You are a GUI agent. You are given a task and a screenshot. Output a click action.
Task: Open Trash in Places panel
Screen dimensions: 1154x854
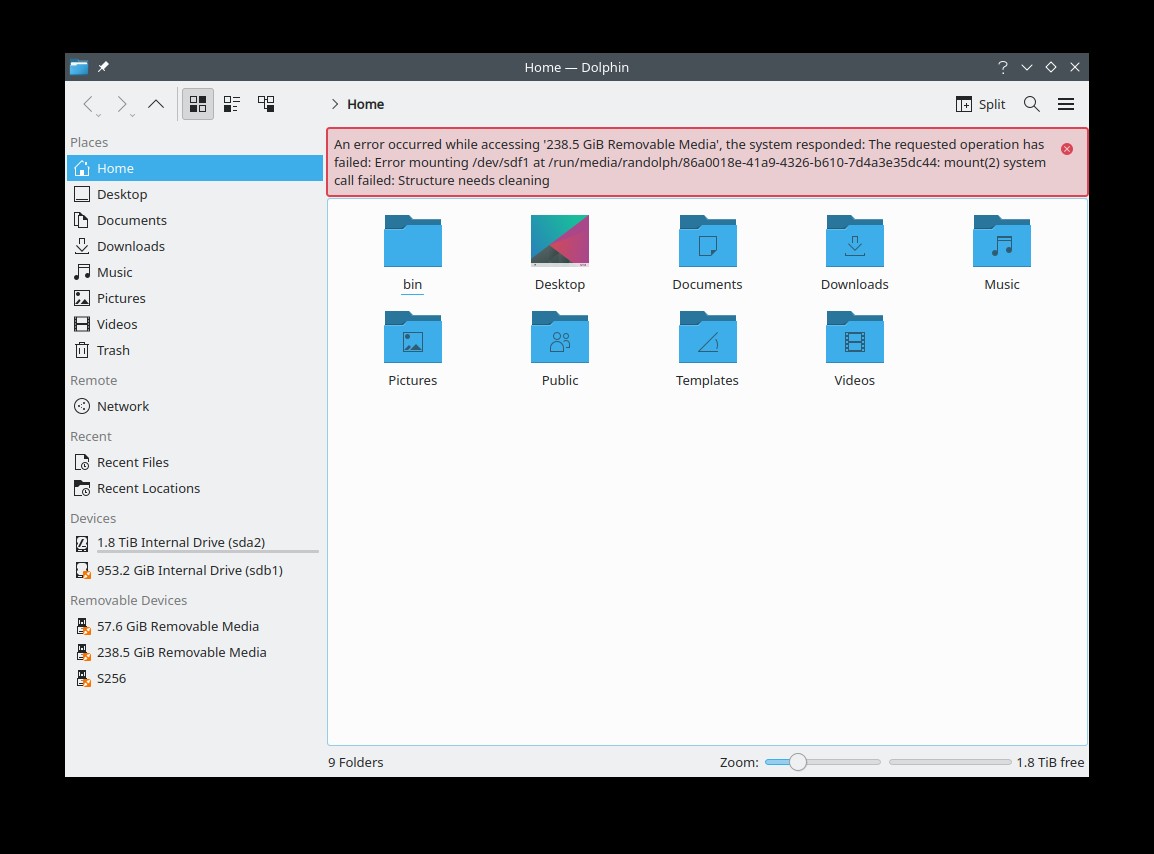(113, 350)
